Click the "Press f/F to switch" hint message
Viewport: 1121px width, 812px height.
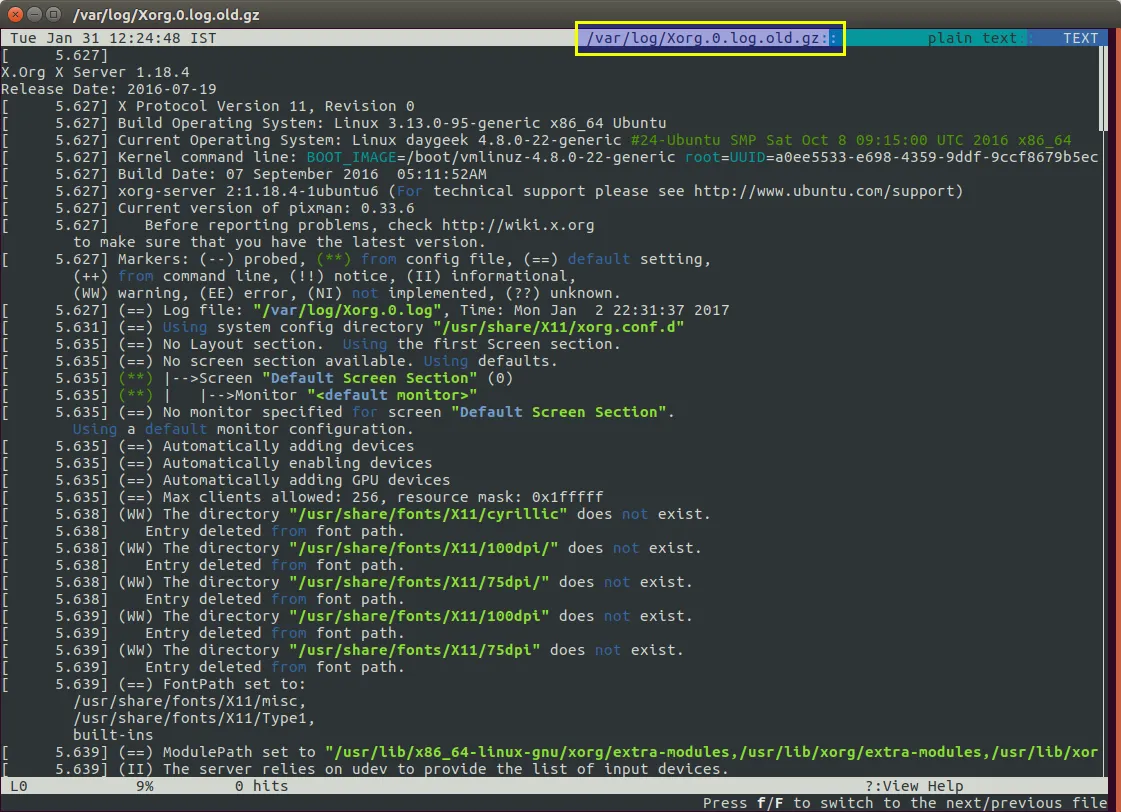(x=905, y=803)
